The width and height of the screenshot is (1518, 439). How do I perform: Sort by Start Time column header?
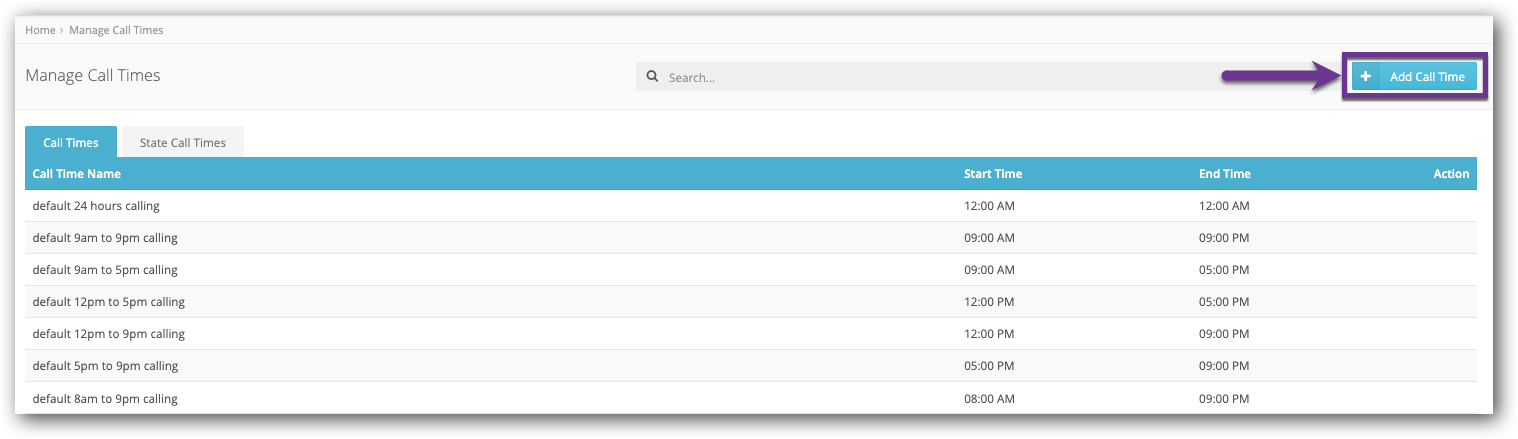pos(992,174)
